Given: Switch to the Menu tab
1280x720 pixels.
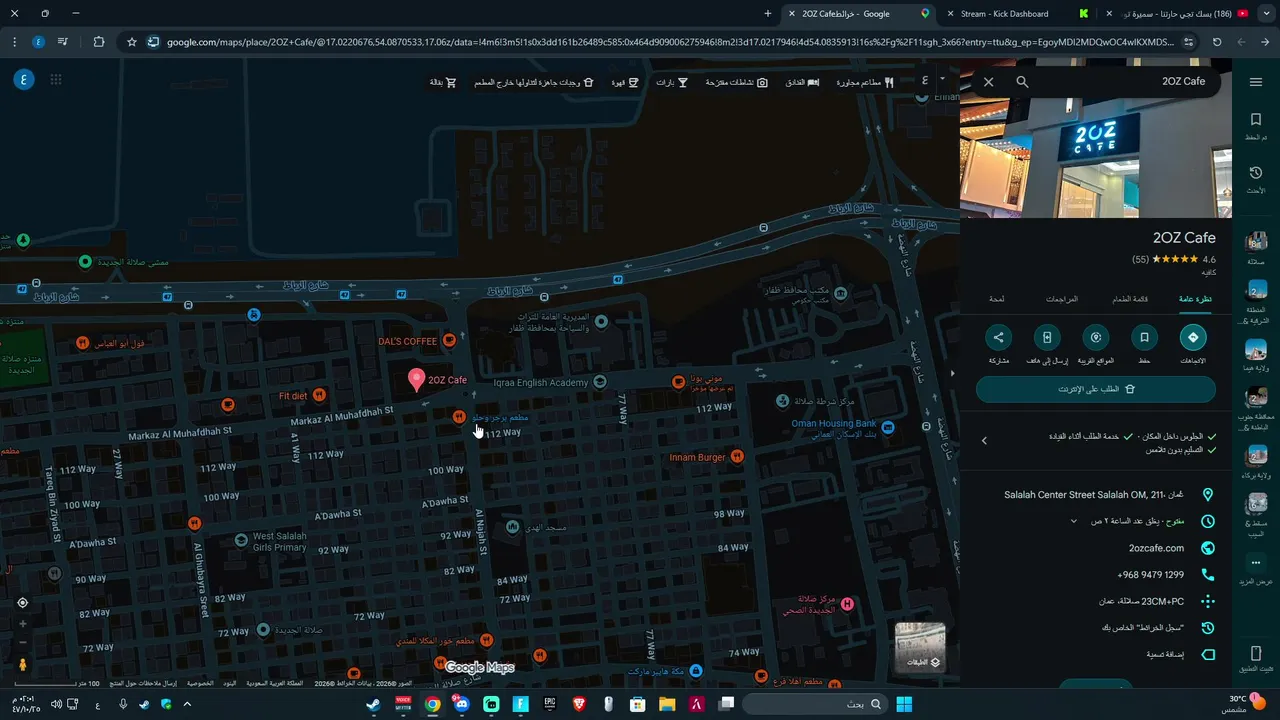Looking at the screenshot, I should click(x=1130, y=300).
